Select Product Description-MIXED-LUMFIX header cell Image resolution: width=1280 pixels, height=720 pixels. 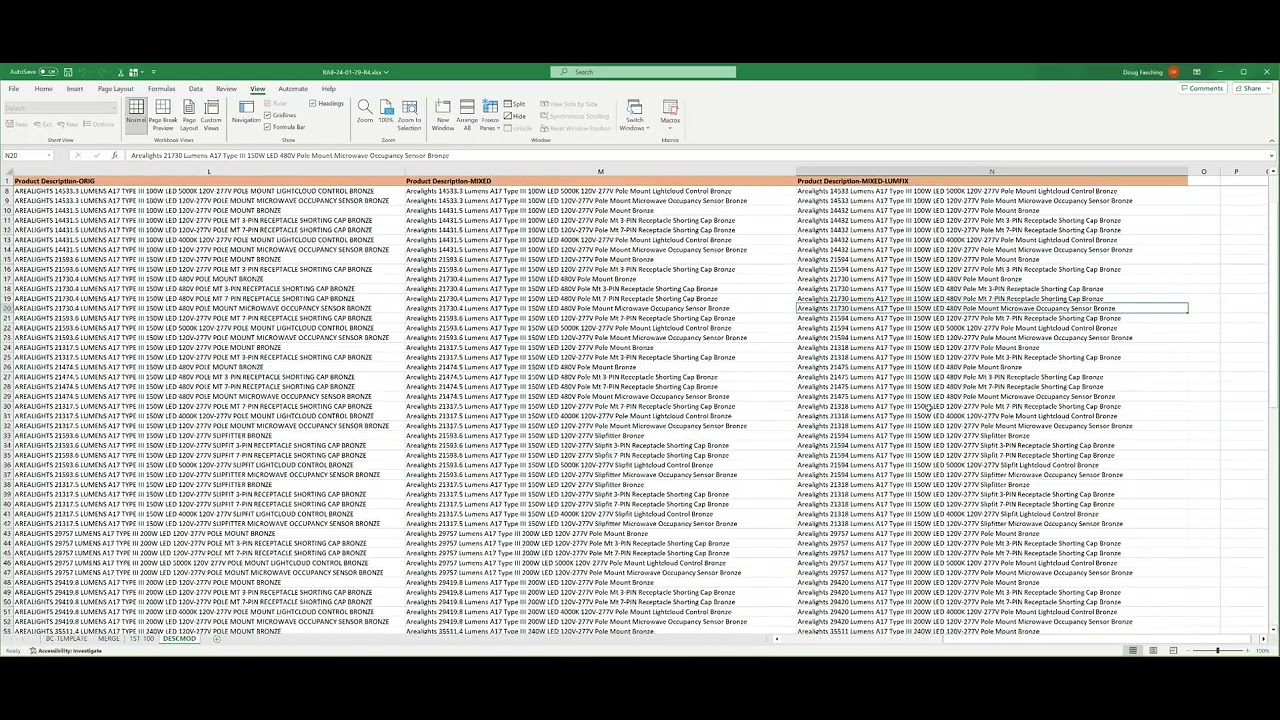992,181
